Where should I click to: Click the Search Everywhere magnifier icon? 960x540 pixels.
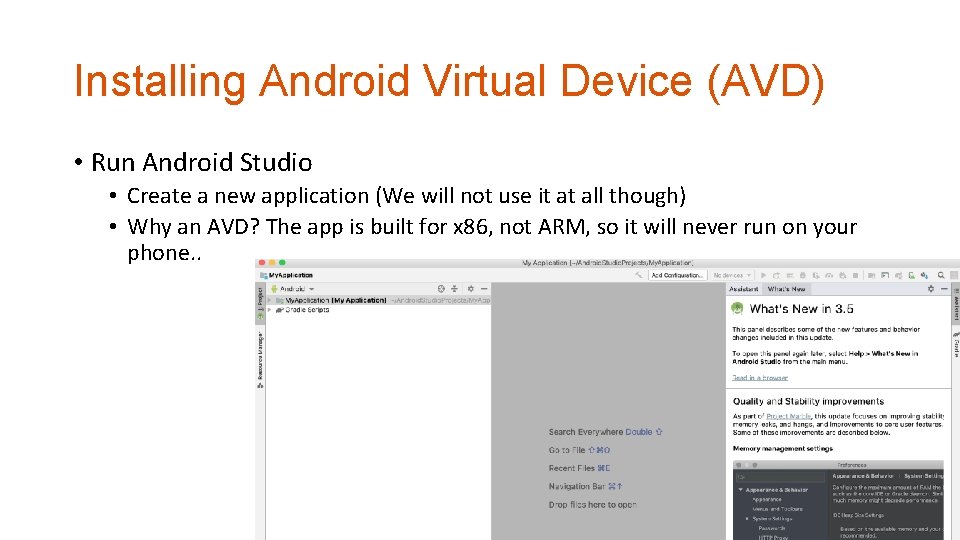(941, 276)
